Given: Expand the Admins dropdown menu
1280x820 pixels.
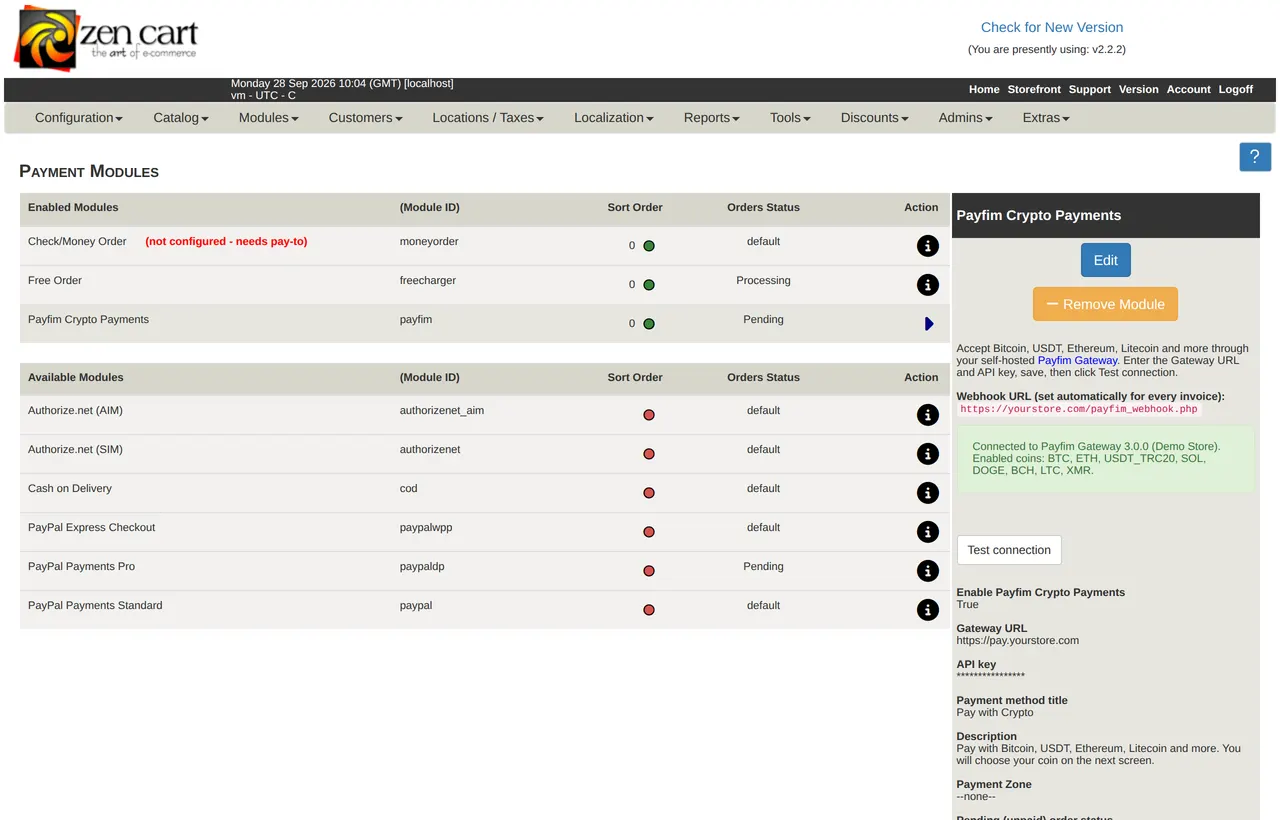Looking at the screenshot, I should [966, 118].
